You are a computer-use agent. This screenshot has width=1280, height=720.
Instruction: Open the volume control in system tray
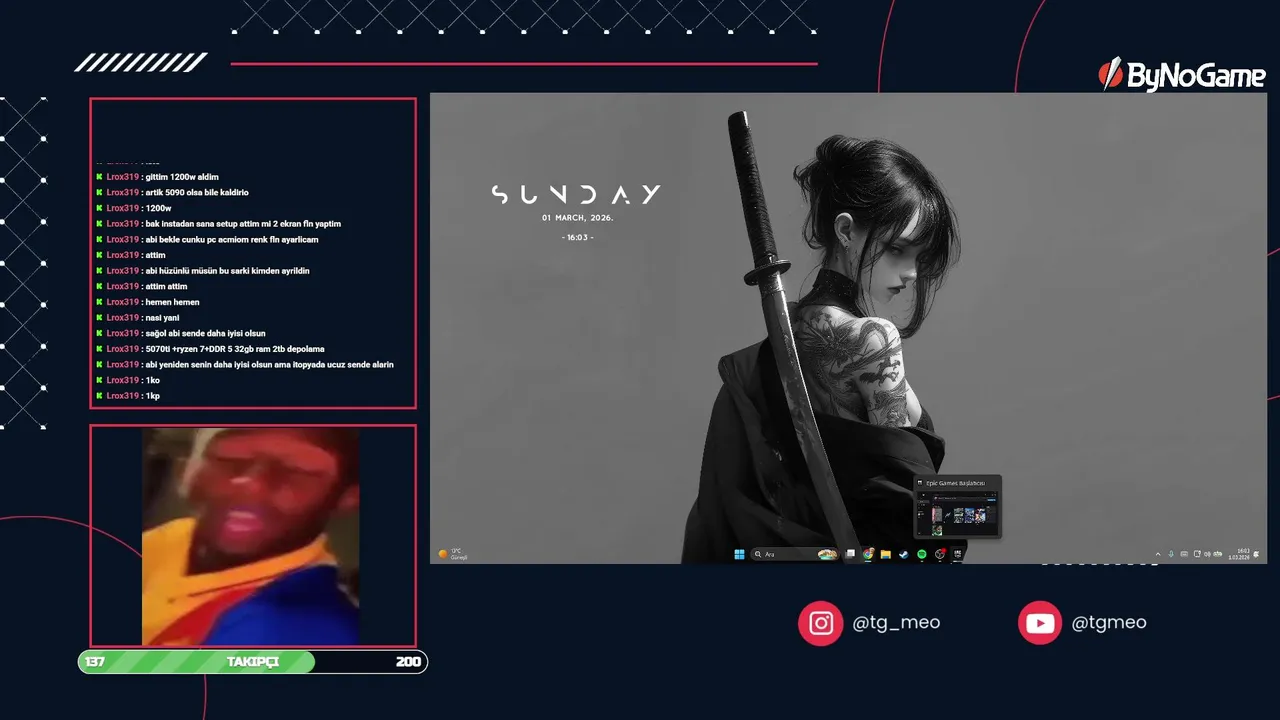pos(1208,554)
